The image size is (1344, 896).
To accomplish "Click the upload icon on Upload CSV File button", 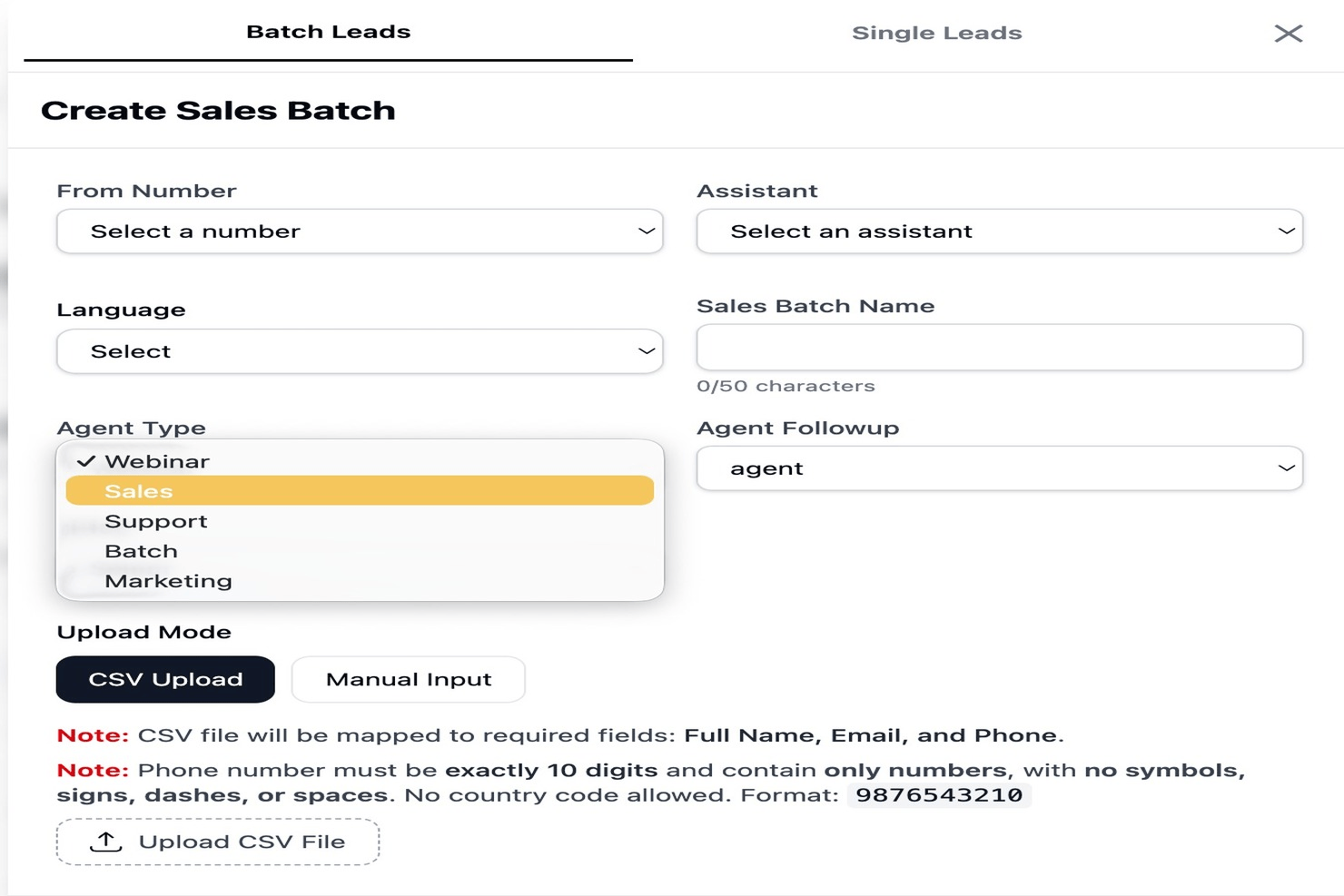I will click(x=107, y=842).
